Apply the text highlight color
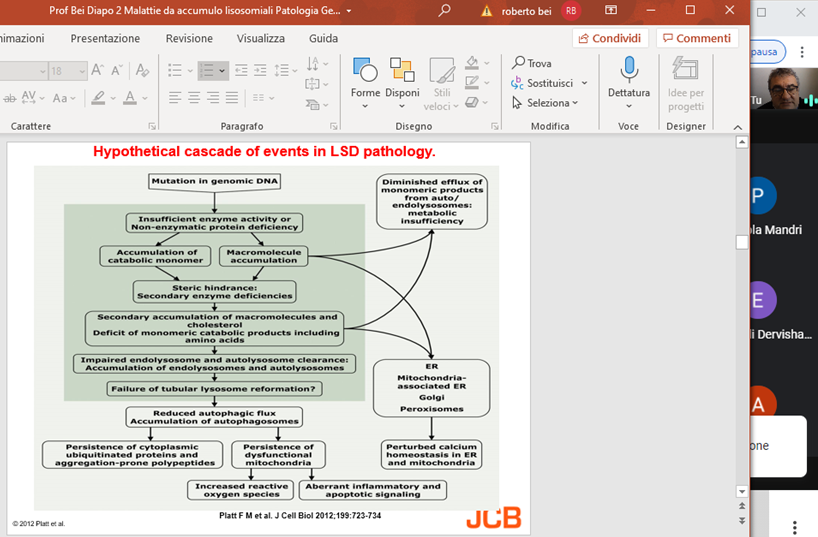The image size is (818, 537). (98, 98)
